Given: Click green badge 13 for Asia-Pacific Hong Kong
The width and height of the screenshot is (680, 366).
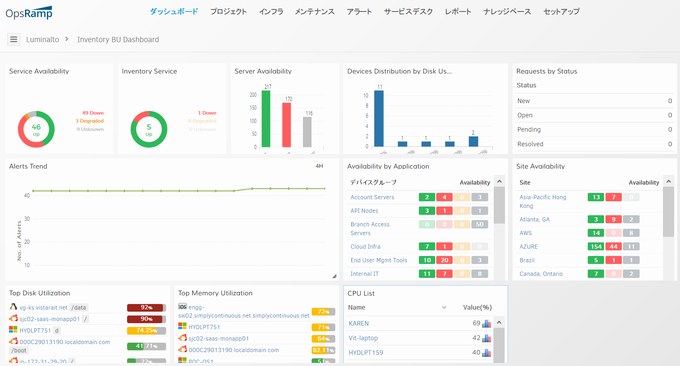Looking at the screenshot, I should point(596,197).
